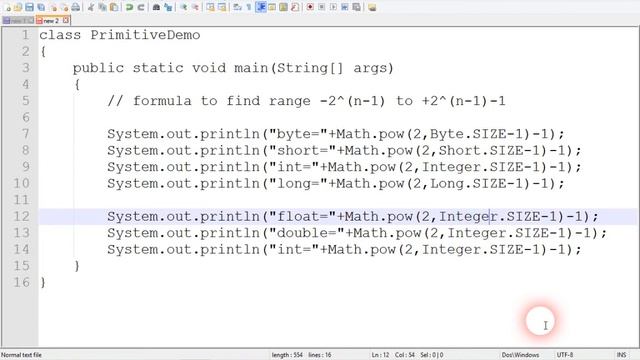Click line number 1 in the margin
Screen dimensions: 640x360
[26, 35]
